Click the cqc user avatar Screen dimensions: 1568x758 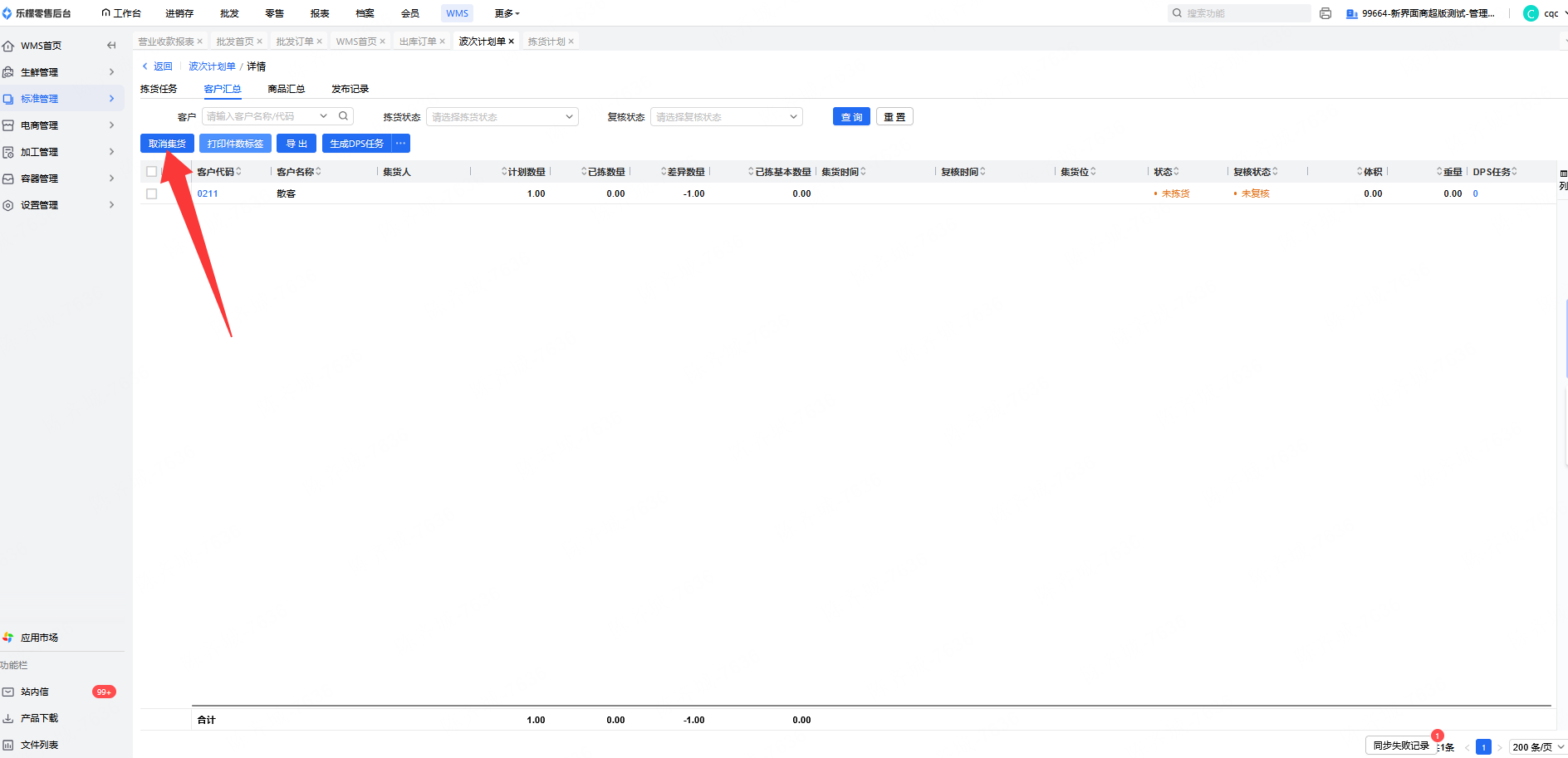pos(1531,13)
